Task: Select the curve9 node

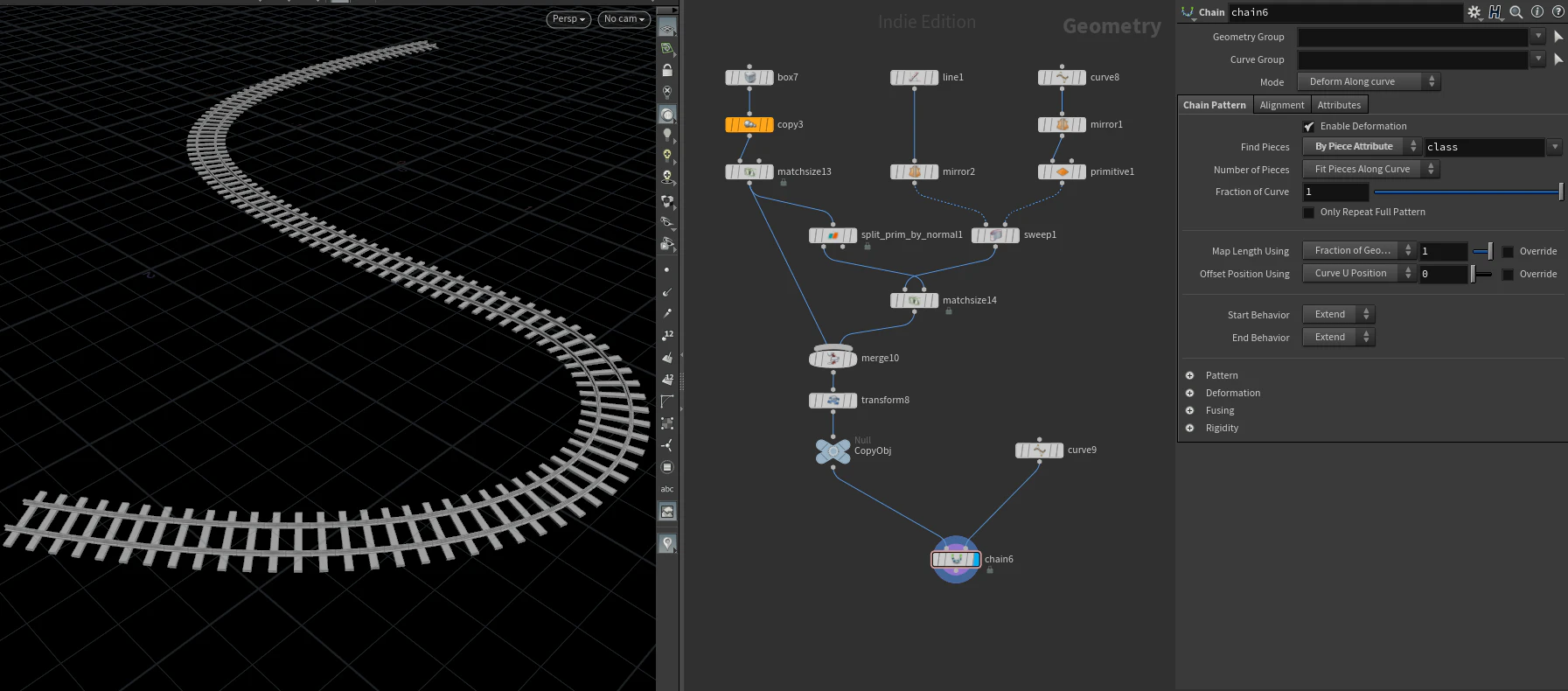Action: [x=1039, y=450]
